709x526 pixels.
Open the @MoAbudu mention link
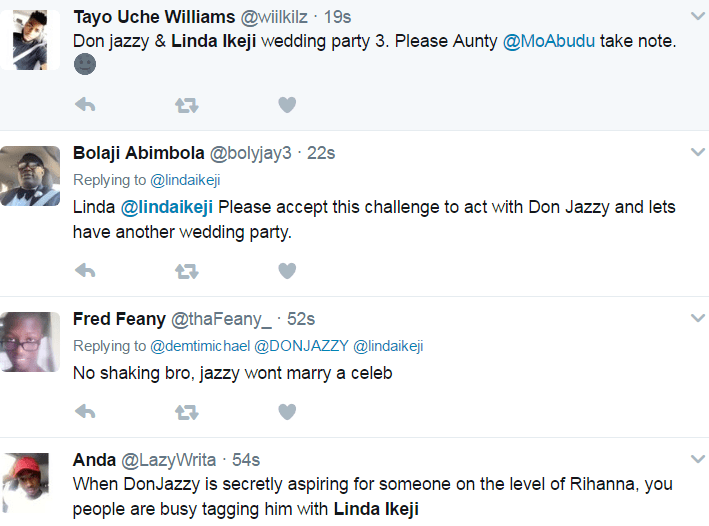click(549, 41)
